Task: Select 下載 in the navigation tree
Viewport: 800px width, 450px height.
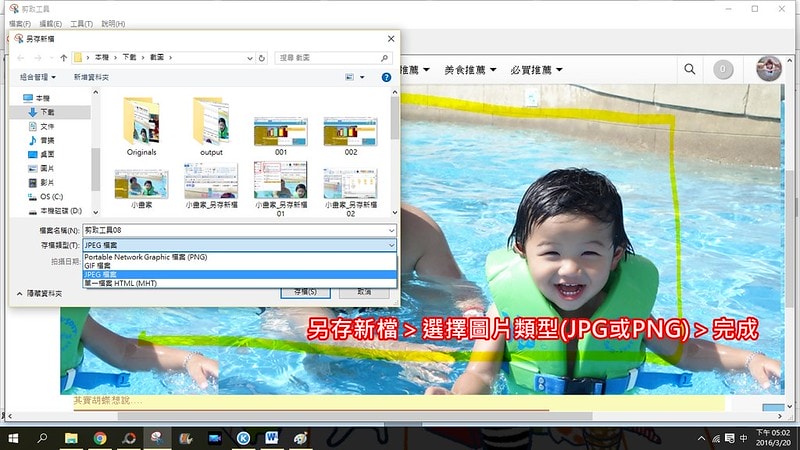Action: (x=47, y=113)
